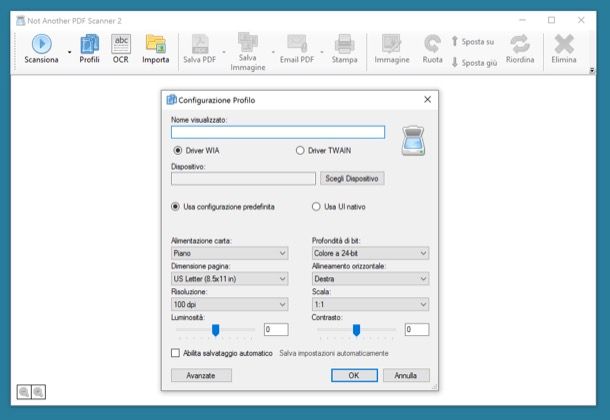610x420 pixels.
Task: Open the Scala dropdown
Action: click(370, 304)
